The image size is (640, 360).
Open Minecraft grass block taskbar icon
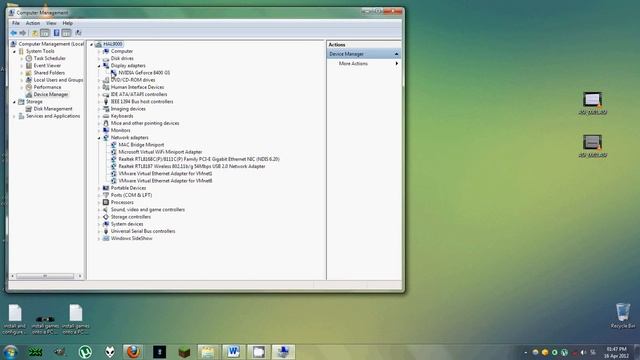184,352
